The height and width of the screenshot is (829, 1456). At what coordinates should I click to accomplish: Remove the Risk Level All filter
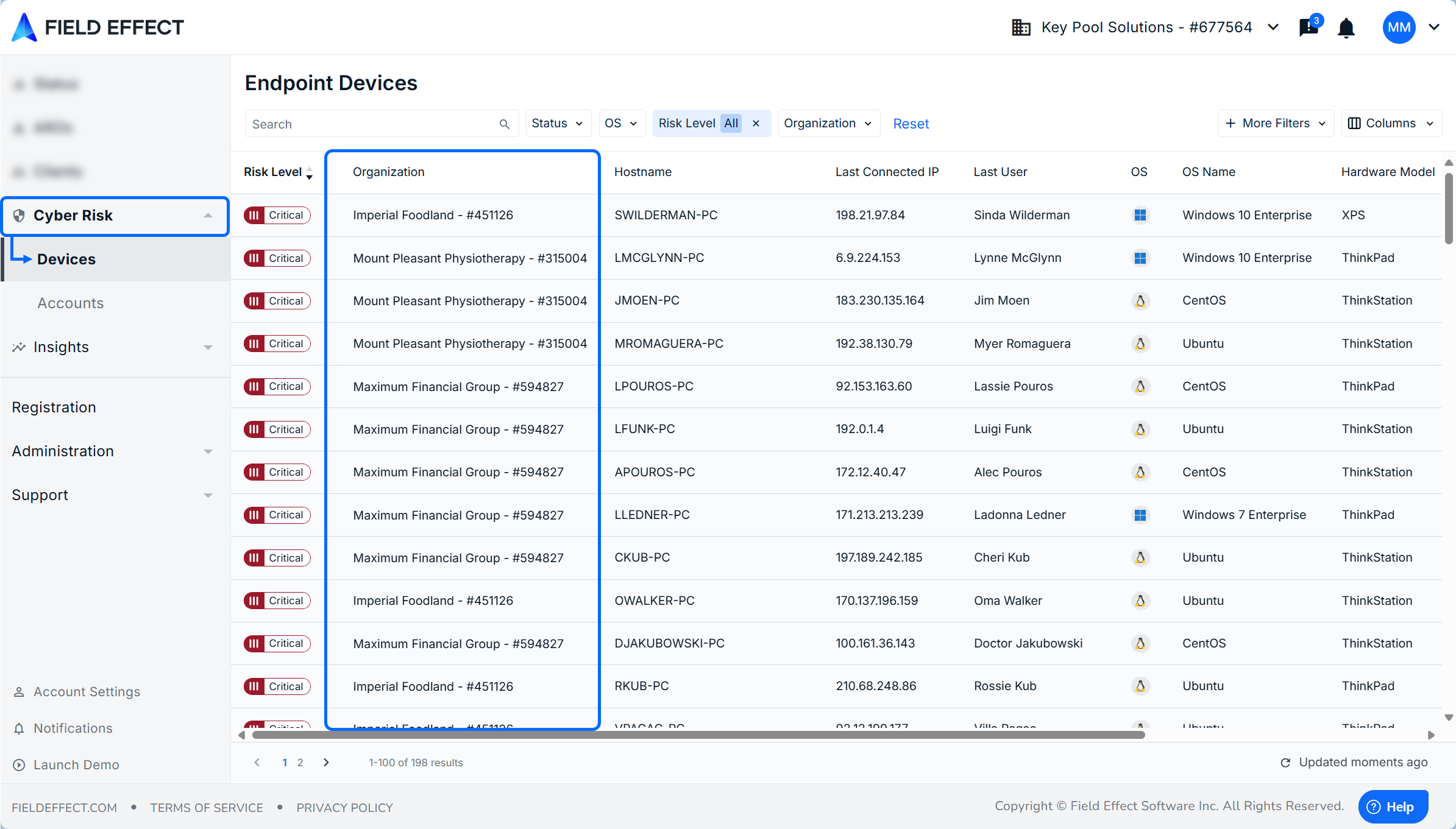tap(756, 124)
